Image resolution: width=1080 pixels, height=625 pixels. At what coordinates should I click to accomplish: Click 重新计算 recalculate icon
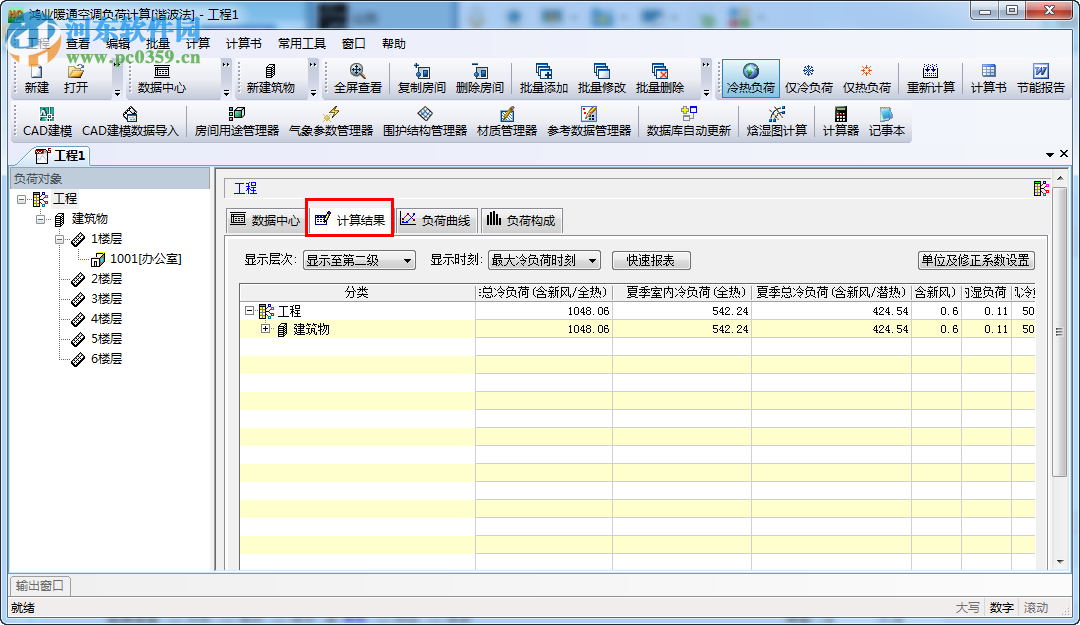tap(931, 79)
